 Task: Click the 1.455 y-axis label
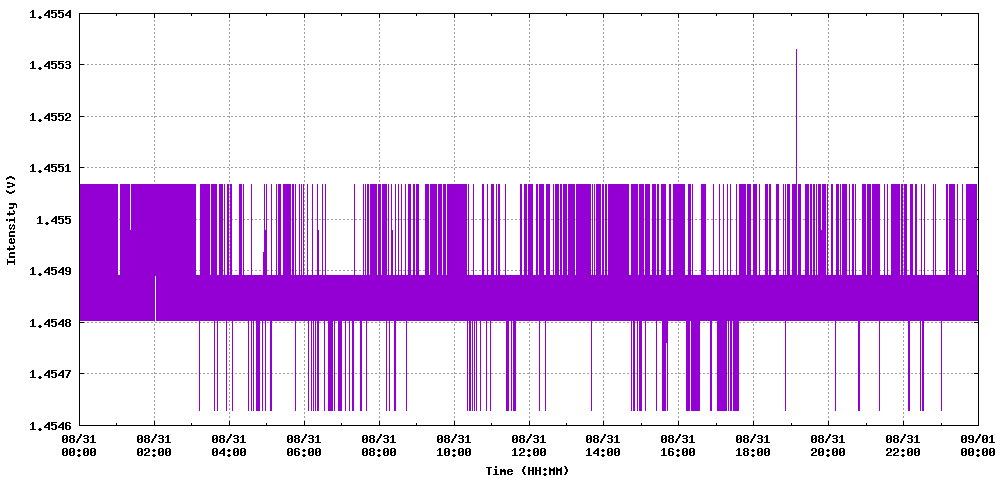55,219
